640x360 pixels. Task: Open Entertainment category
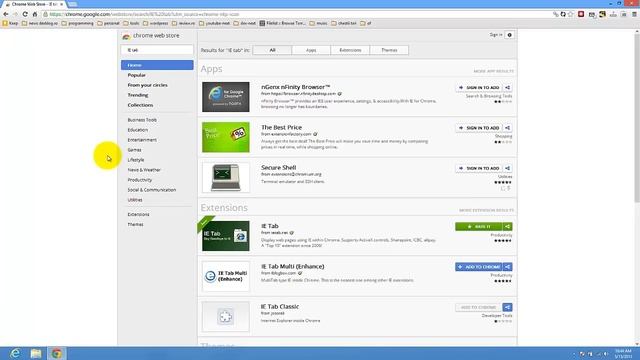pyautogui.click(x=142, y=140)
